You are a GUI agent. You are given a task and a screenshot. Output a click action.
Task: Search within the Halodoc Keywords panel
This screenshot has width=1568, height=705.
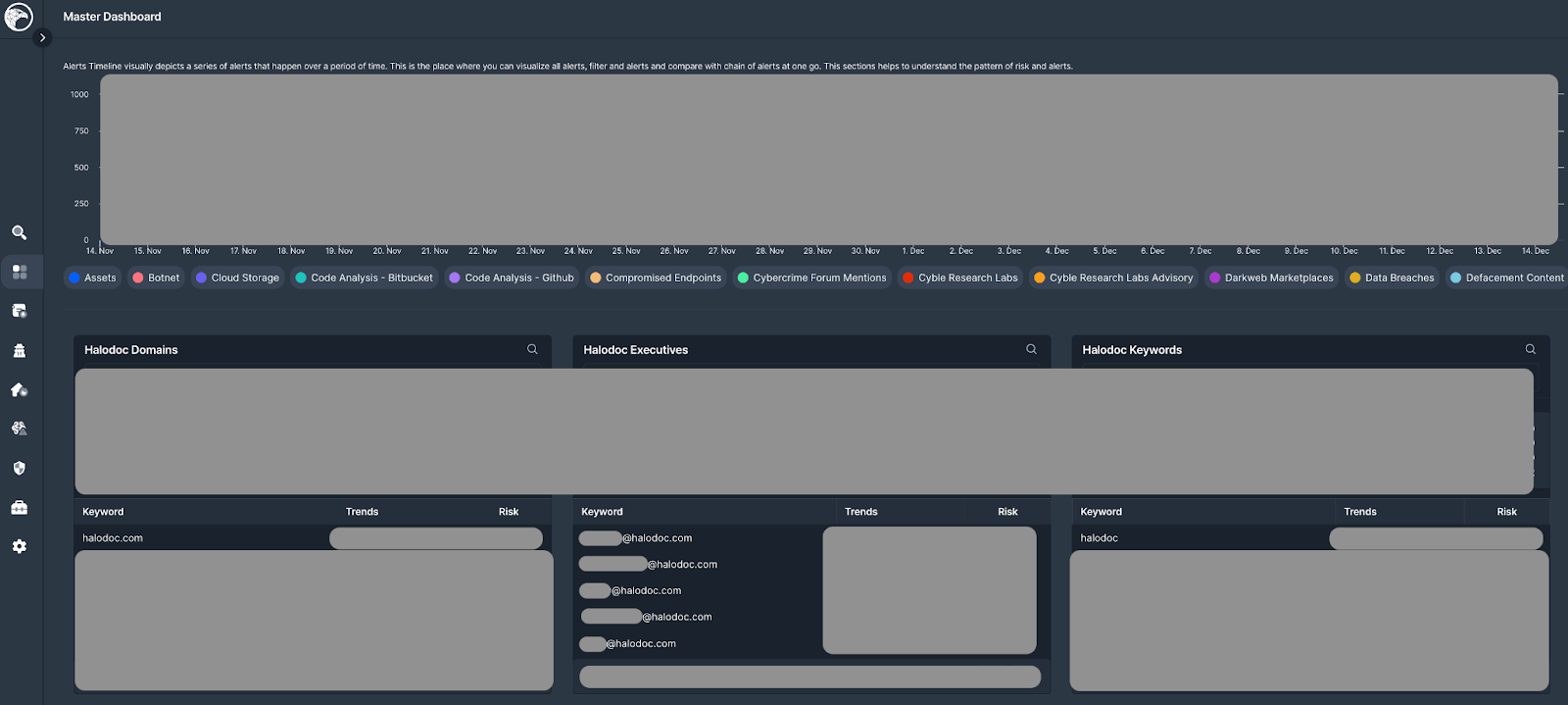pos(1530,349)
